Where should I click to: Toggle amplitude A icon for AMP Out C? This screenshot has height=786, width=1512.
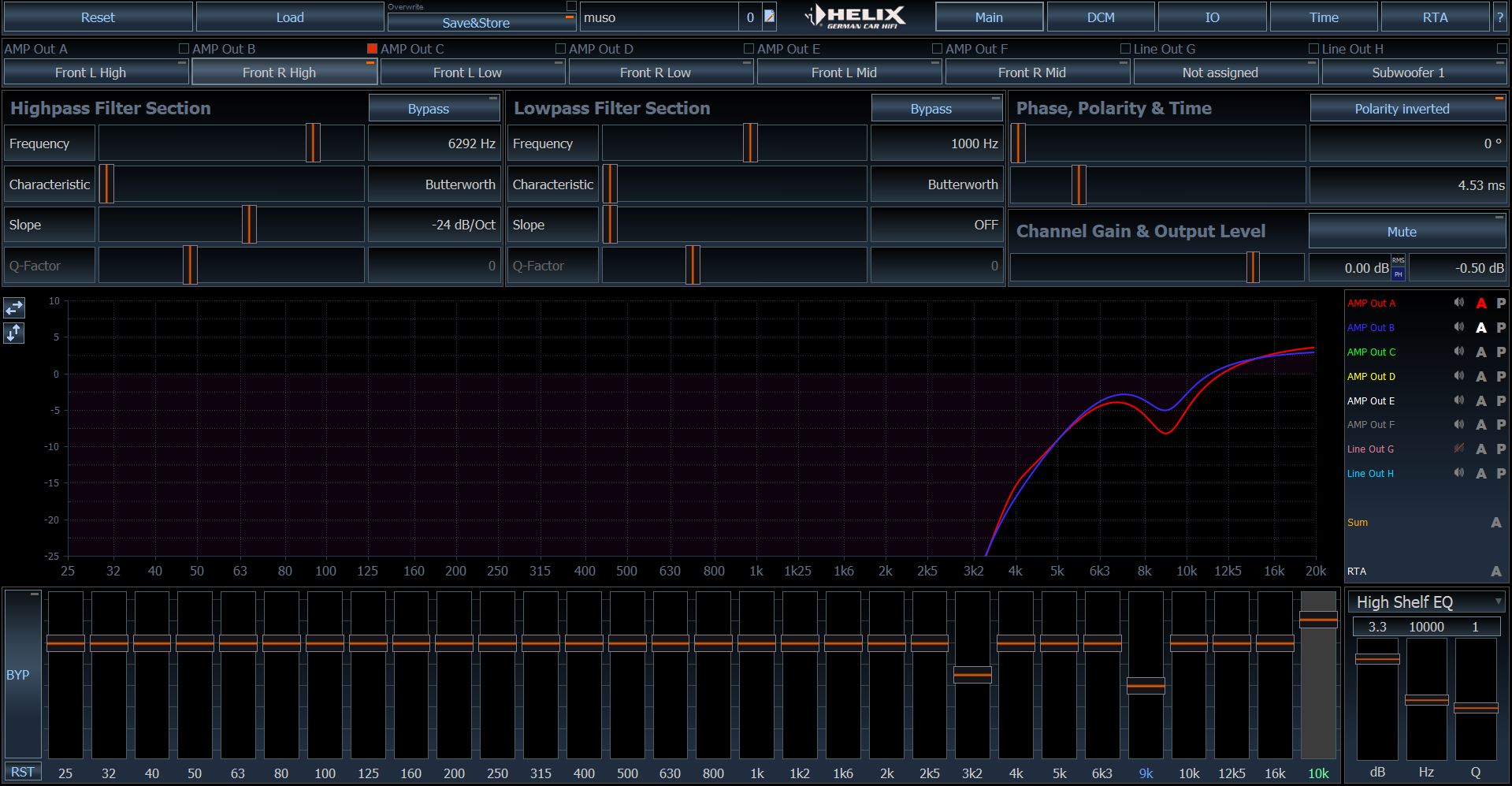pyautogui.click(x=1481, y=352)
